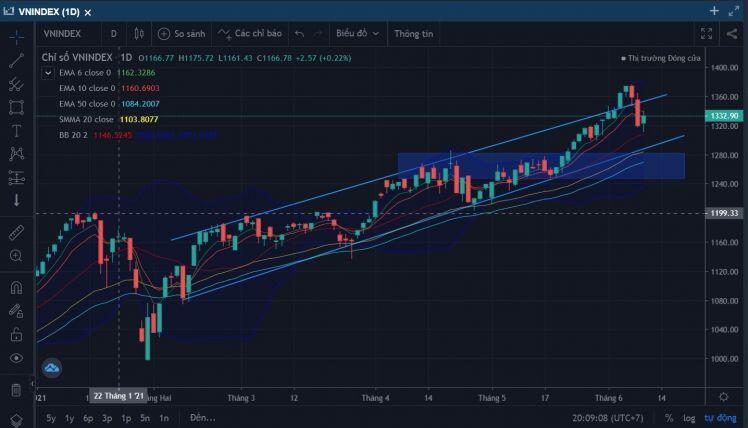Click the Chỉ số VNINDEX title
Image resolution: width=748 pixels, height=428 pixels.
pyautogui.click(x=77, y=57)
